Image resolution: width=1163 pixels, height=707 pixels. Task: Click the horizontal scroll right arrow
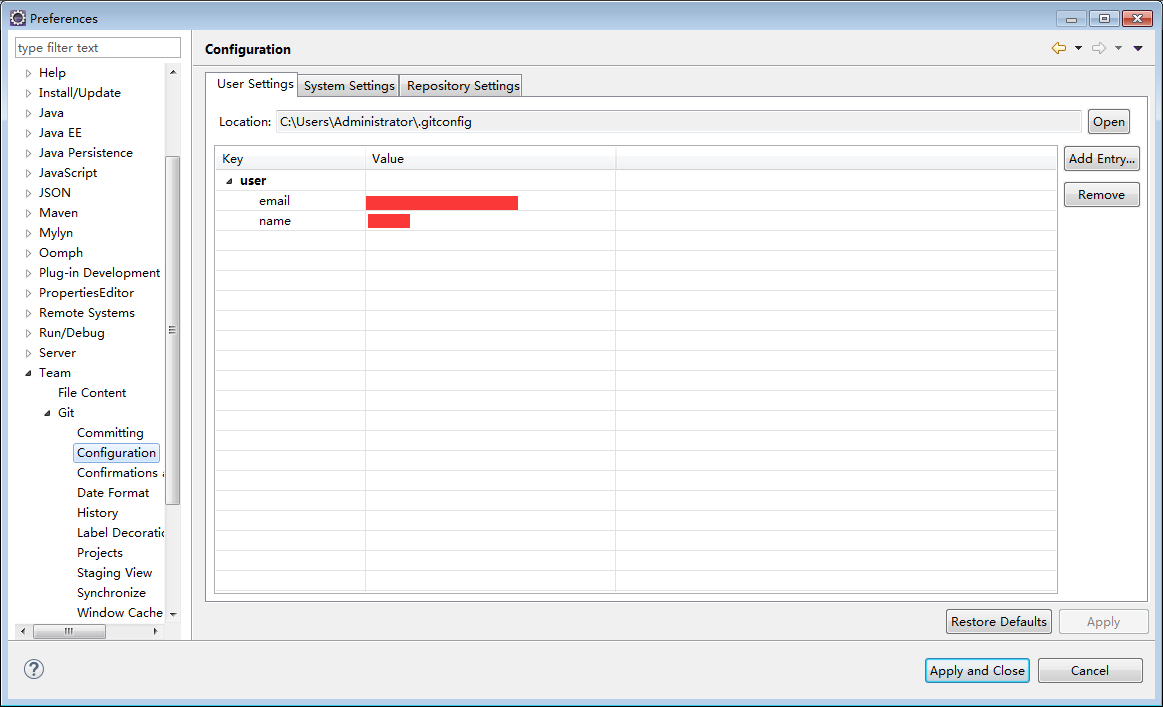coord(155,632)
